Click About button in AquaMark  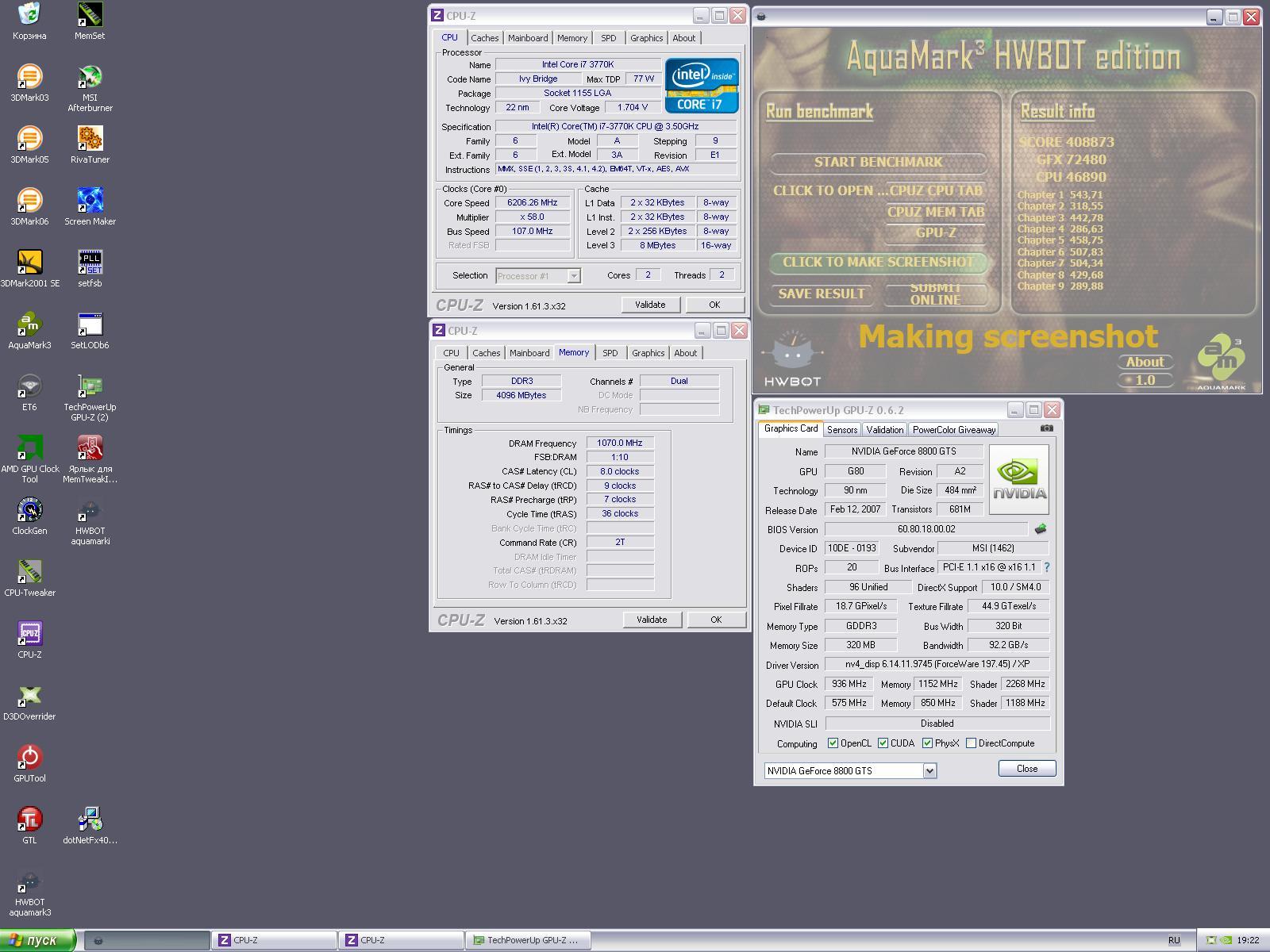1145,362
